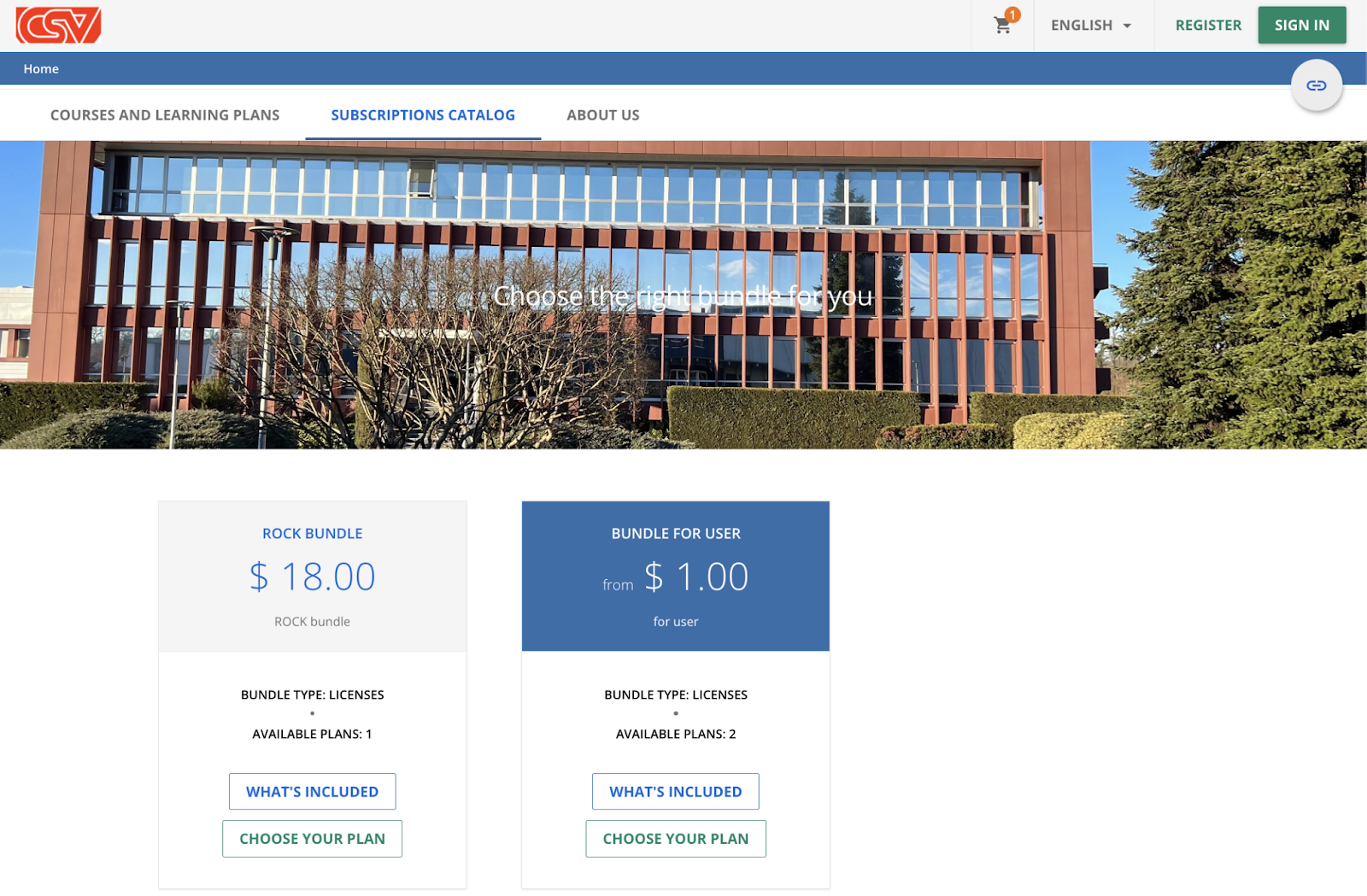The height and width of the screenshot is (896, 1367).
Task: Choose your plan for Bundle for User
Action: coord(675,839)
